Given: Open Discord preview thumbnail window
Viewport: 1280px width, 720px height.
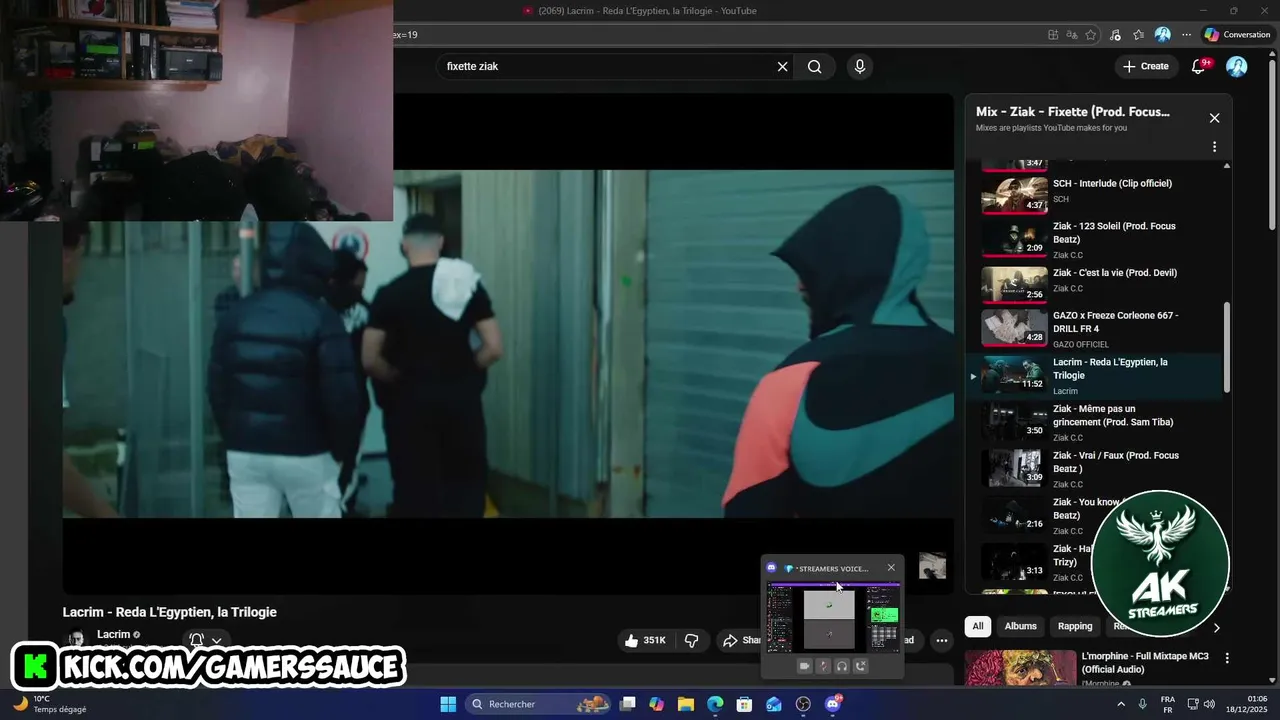Looking at the screenshot, I should (833, 618).
